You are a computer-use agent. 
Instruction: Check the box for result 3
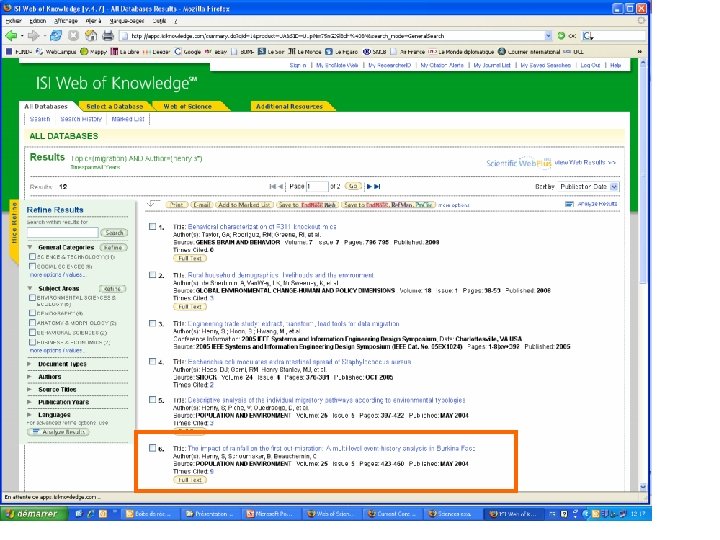pos(152,323)
